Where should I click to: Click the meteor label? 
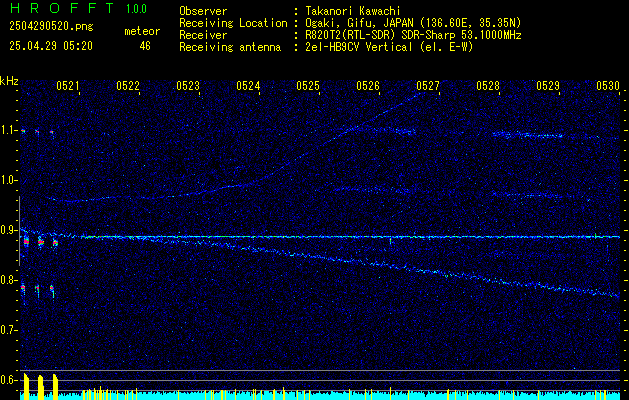click(x=142, y=31)
